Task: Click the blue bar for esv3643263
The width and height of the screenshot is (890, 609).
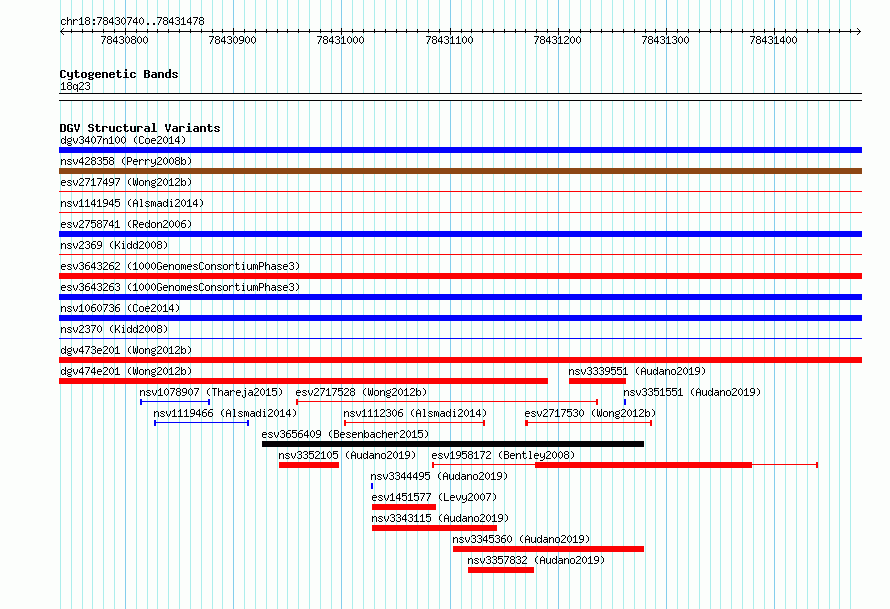Action: [460, 297]
